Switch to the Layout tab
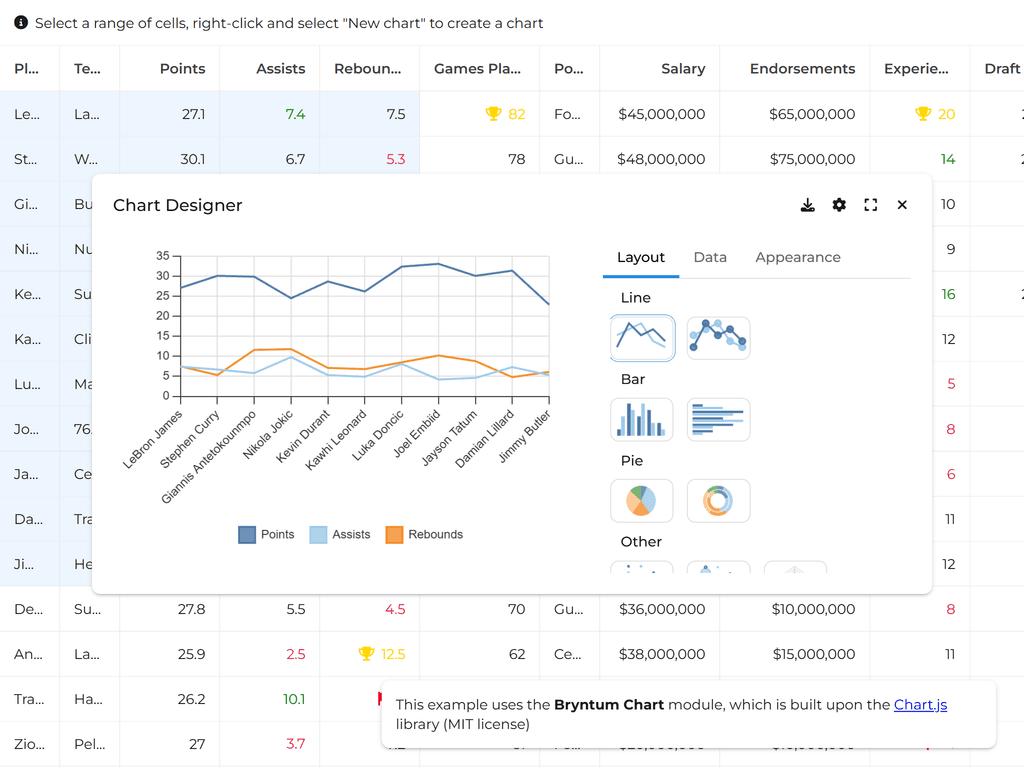This screenshot has height=768, width=1024. [x=641, y=257]
